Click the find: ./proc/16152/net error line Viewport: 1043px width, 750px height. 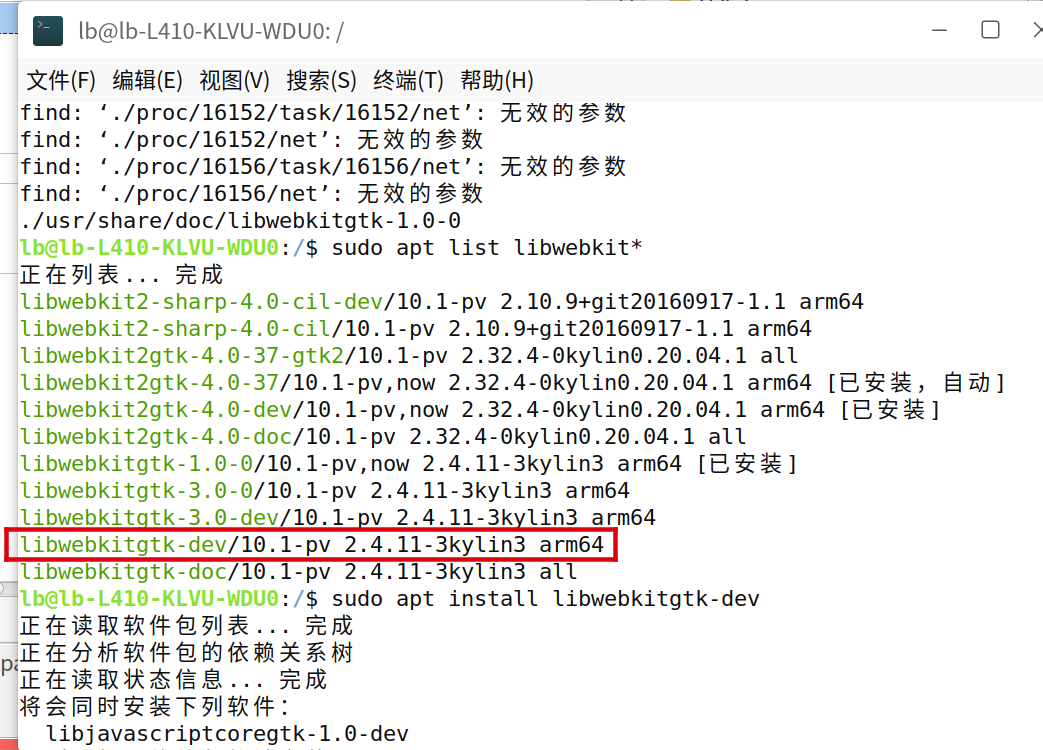click(x=251, y=140)
